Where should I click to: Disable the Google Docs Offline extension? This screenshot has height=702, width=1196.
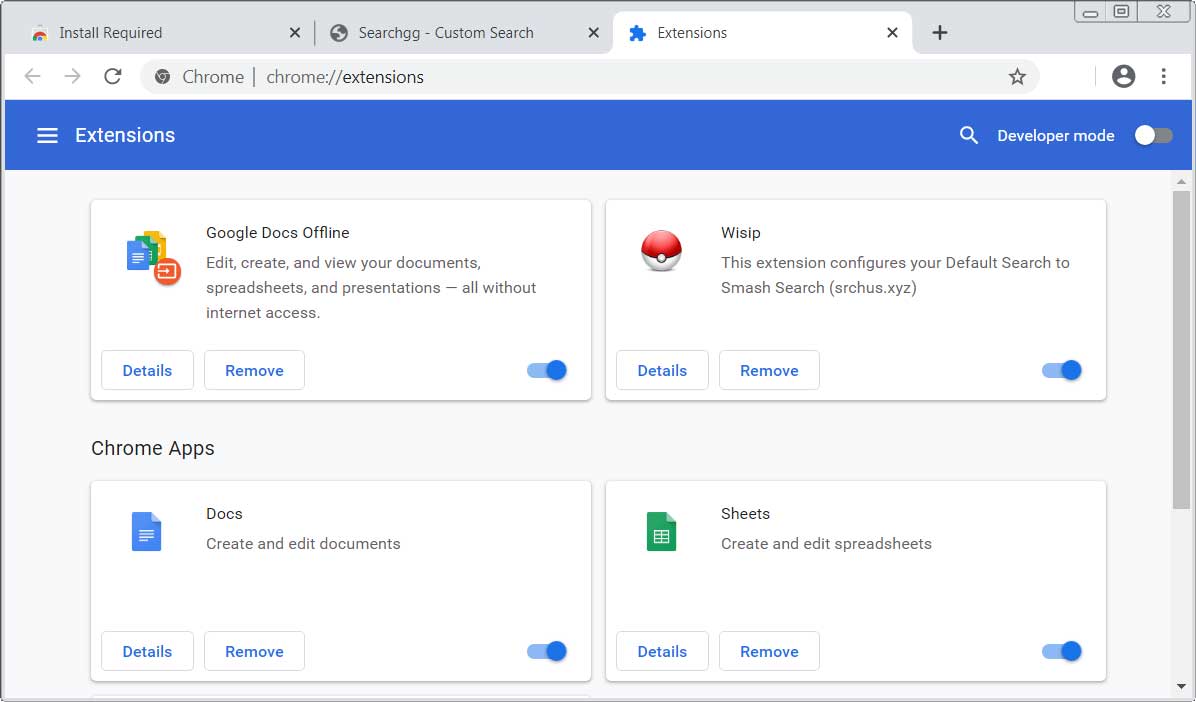point(546,370)
